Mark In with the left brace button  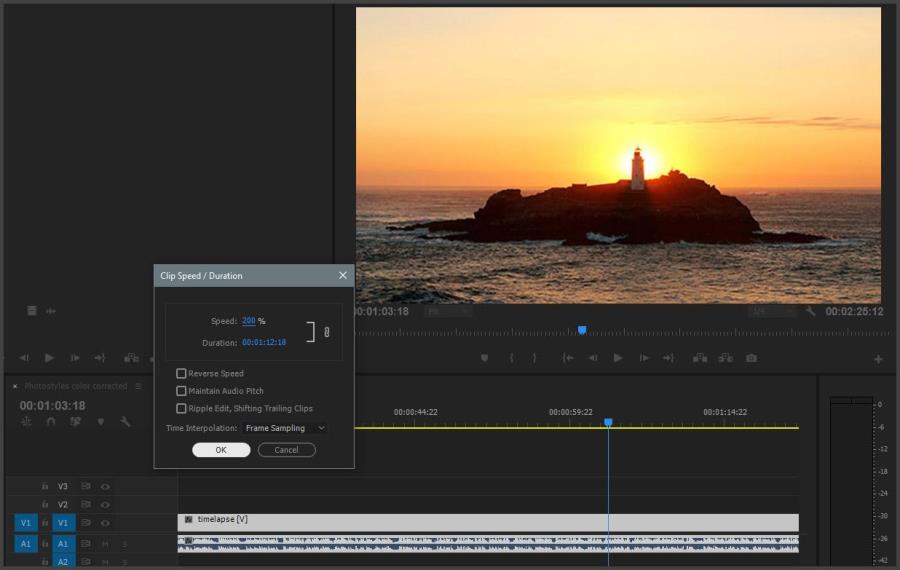tap(511, 358)
